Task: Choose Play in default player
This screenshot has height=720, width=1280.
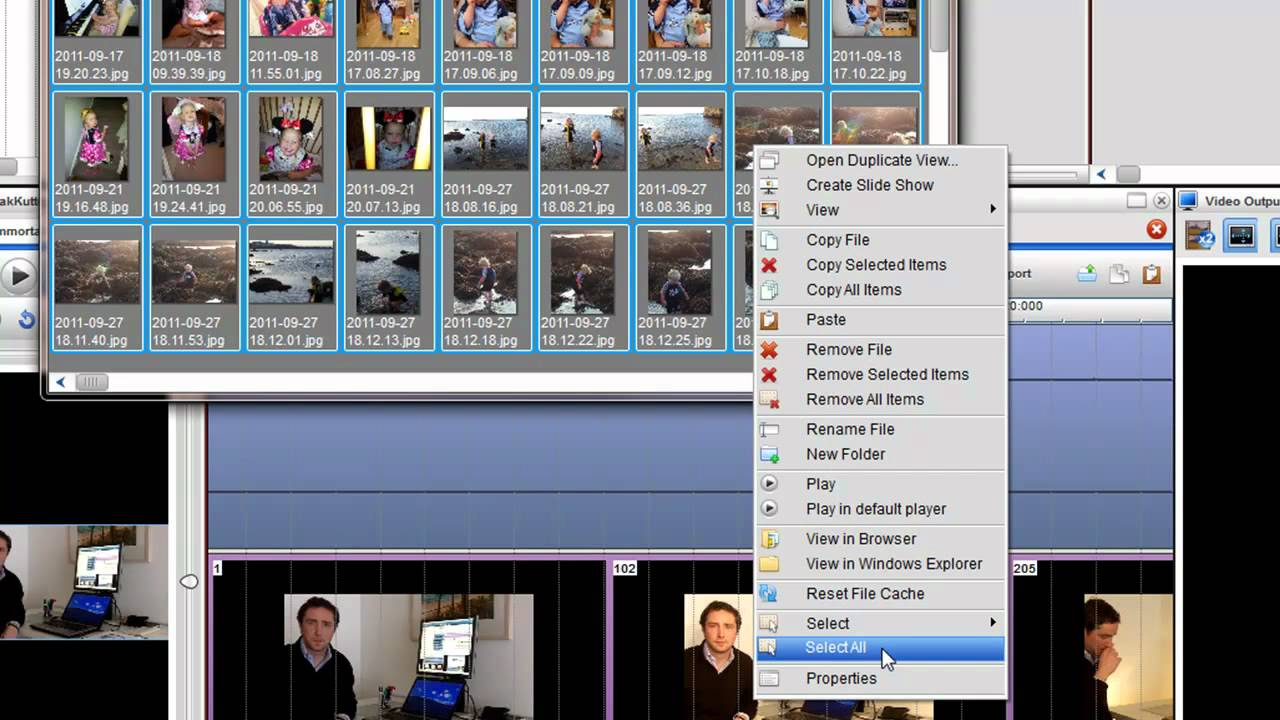Action: click(x=881, y=509)
